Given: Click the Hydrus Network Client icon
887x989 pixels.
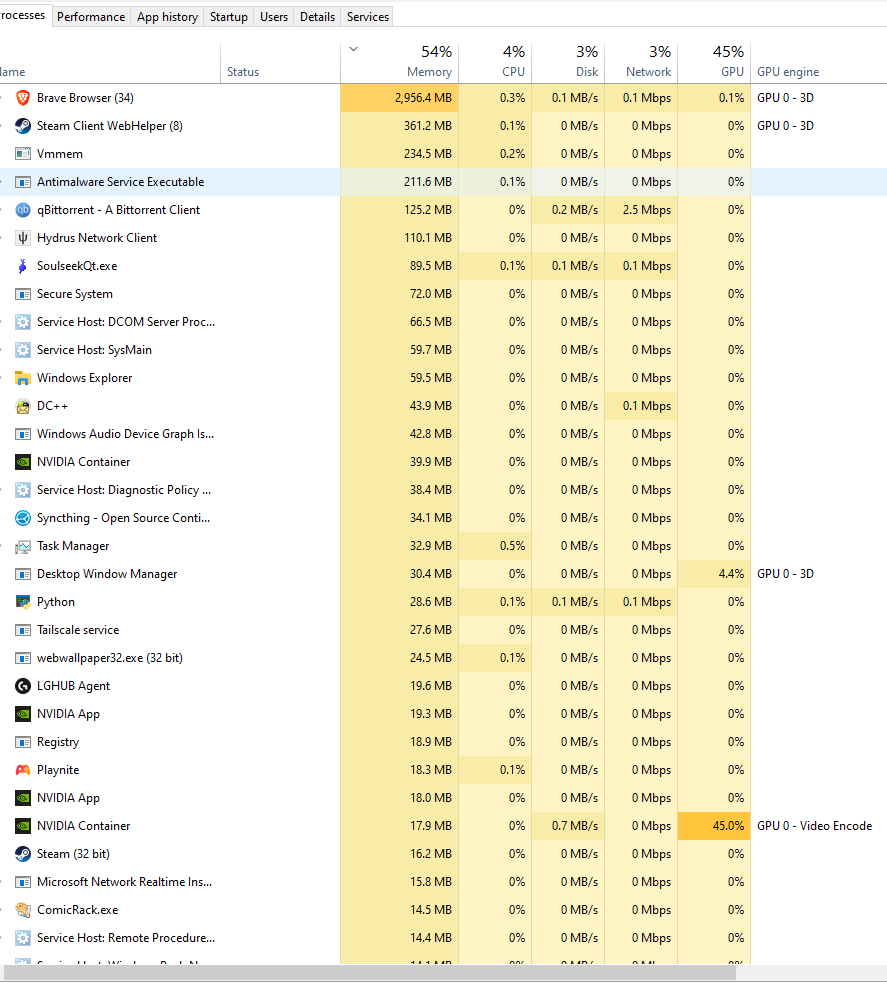Looking at the screenshot, I should pos(23,238).
